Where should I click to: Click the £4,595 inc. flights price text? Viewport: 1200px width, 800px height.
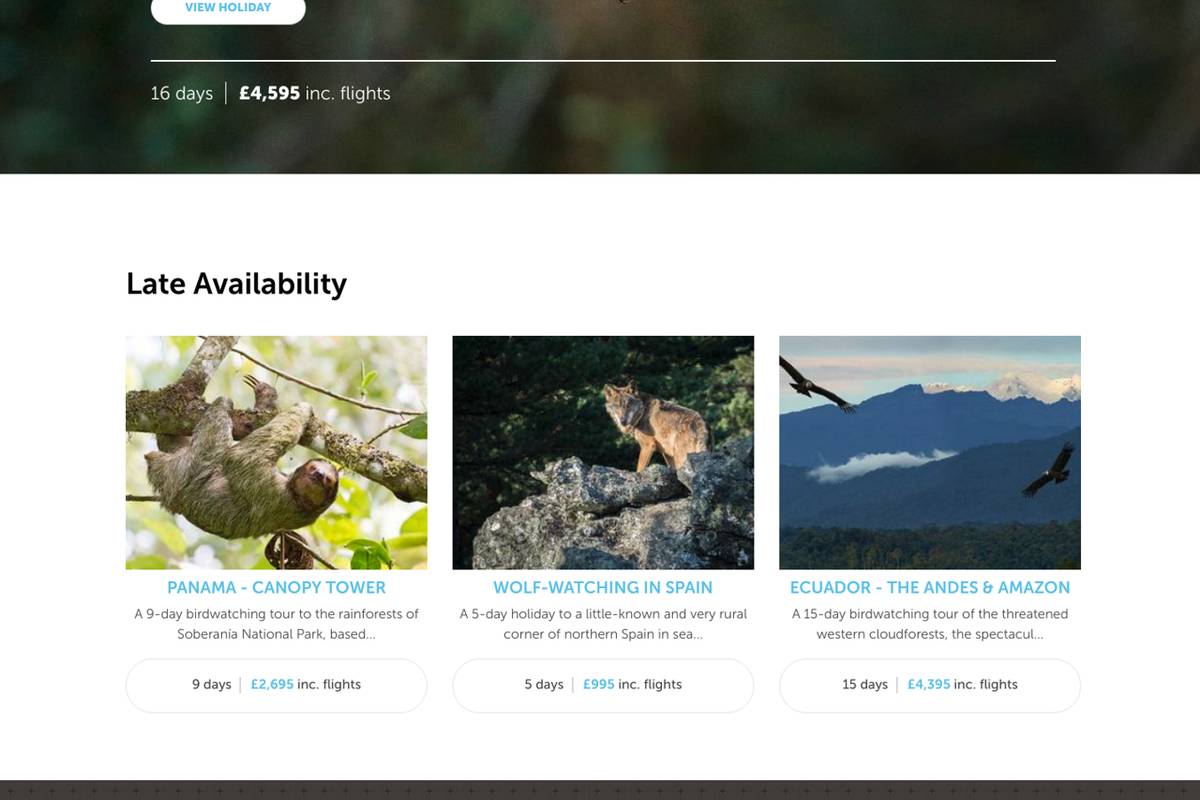(315, 93)
